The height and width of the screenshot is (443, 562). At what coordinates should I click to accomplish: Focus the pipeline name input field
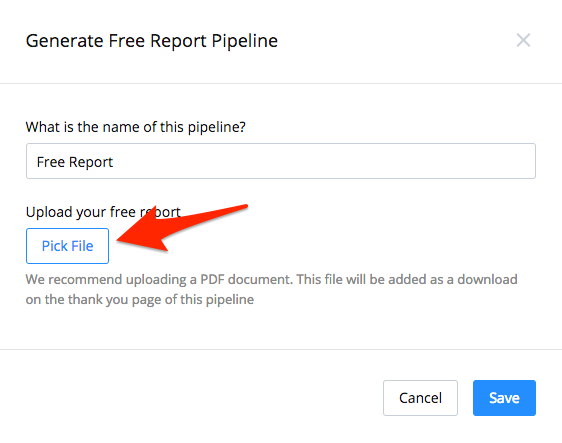281,161
